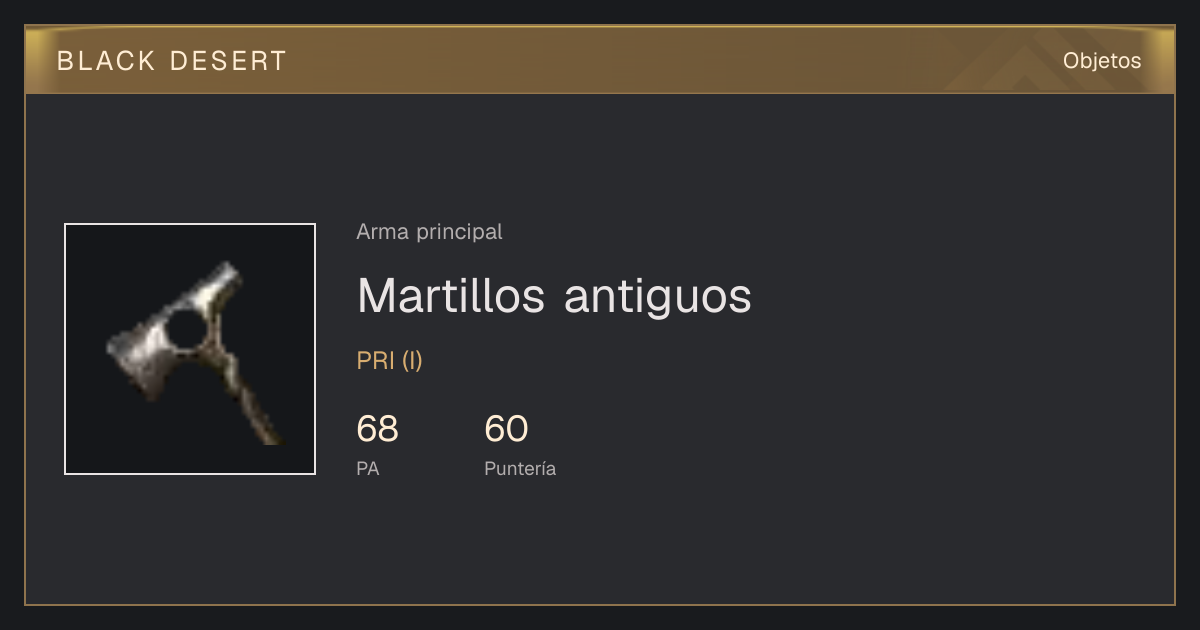Click the Puntería stat label
1200x630 pixels.
click(x=520, y=468)
